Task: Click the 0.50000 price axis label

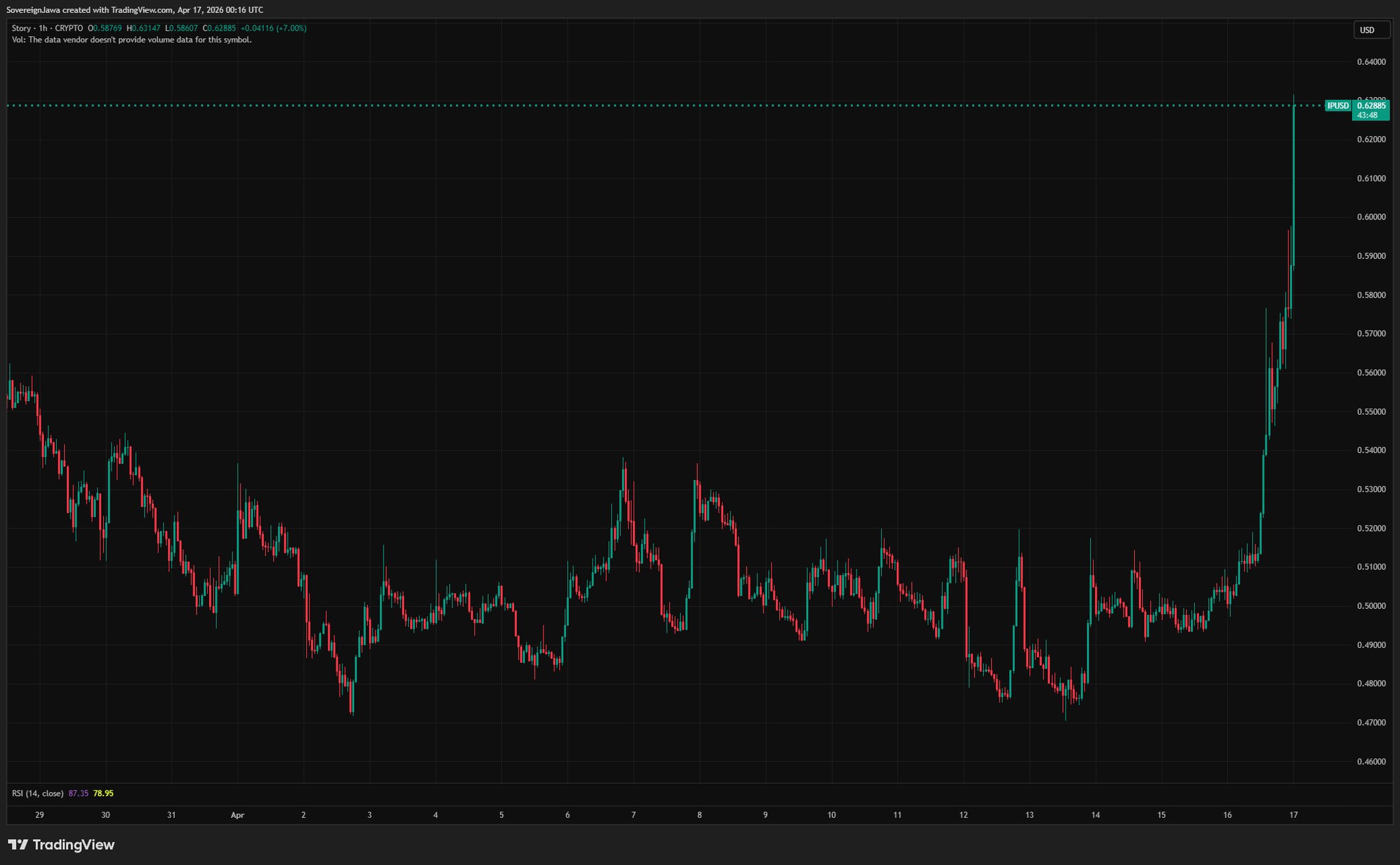Action: point(1371,606)
